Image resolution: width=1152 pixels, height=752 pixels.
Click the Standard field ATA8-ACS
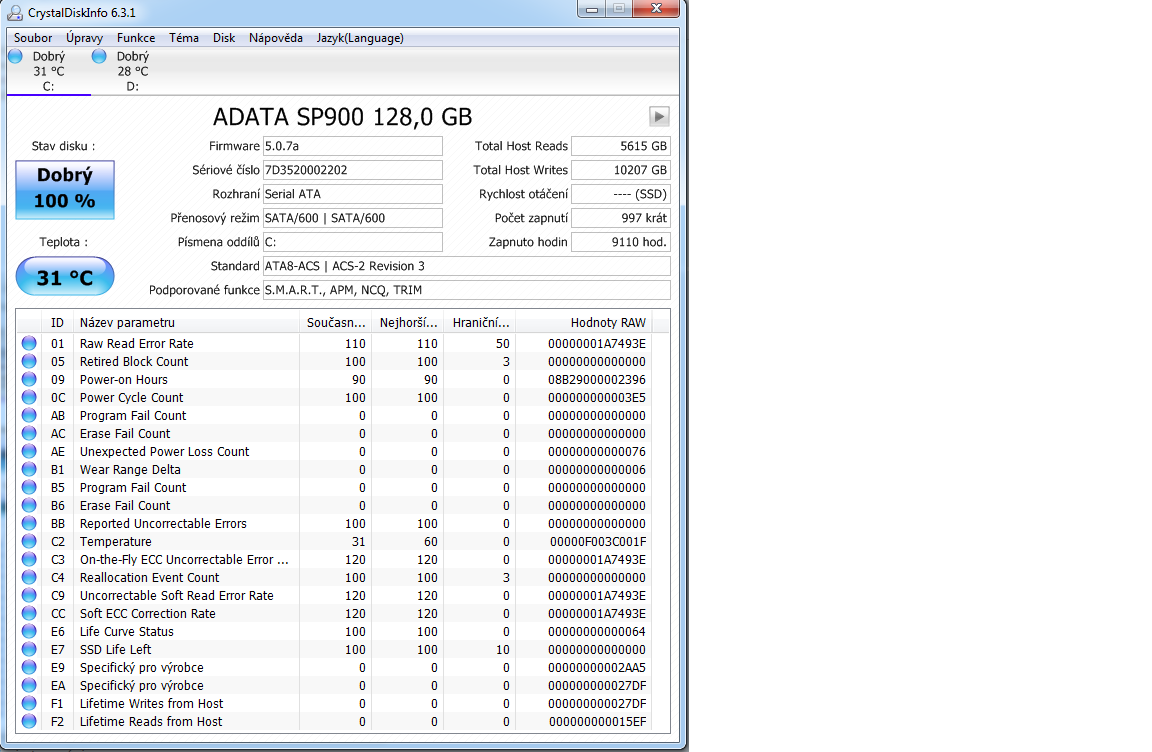(467, 266)
